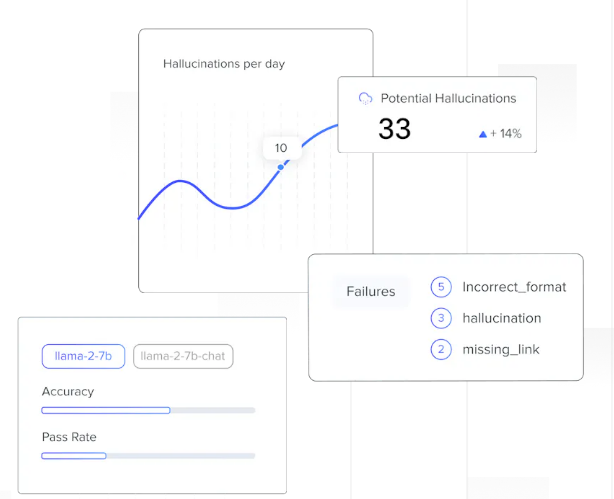This screenshot has width=614, height=499.
Task: Click the Hallucinations per day chart title
Action: click(x=224, y=64)
